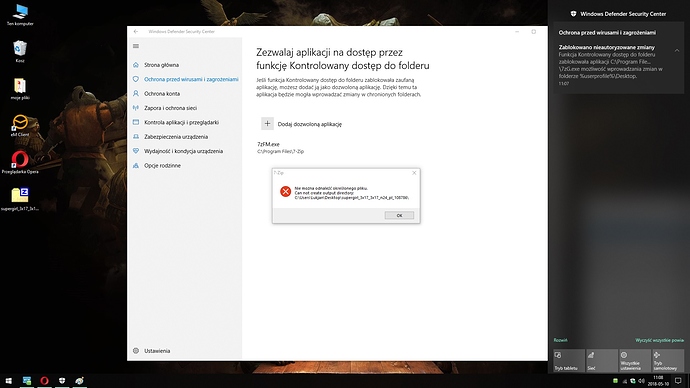Image resolution: width=690 pixels, height=388 pixels.
Task: Collapse the blocked changes notification chevron
Action: pos(677,51)
